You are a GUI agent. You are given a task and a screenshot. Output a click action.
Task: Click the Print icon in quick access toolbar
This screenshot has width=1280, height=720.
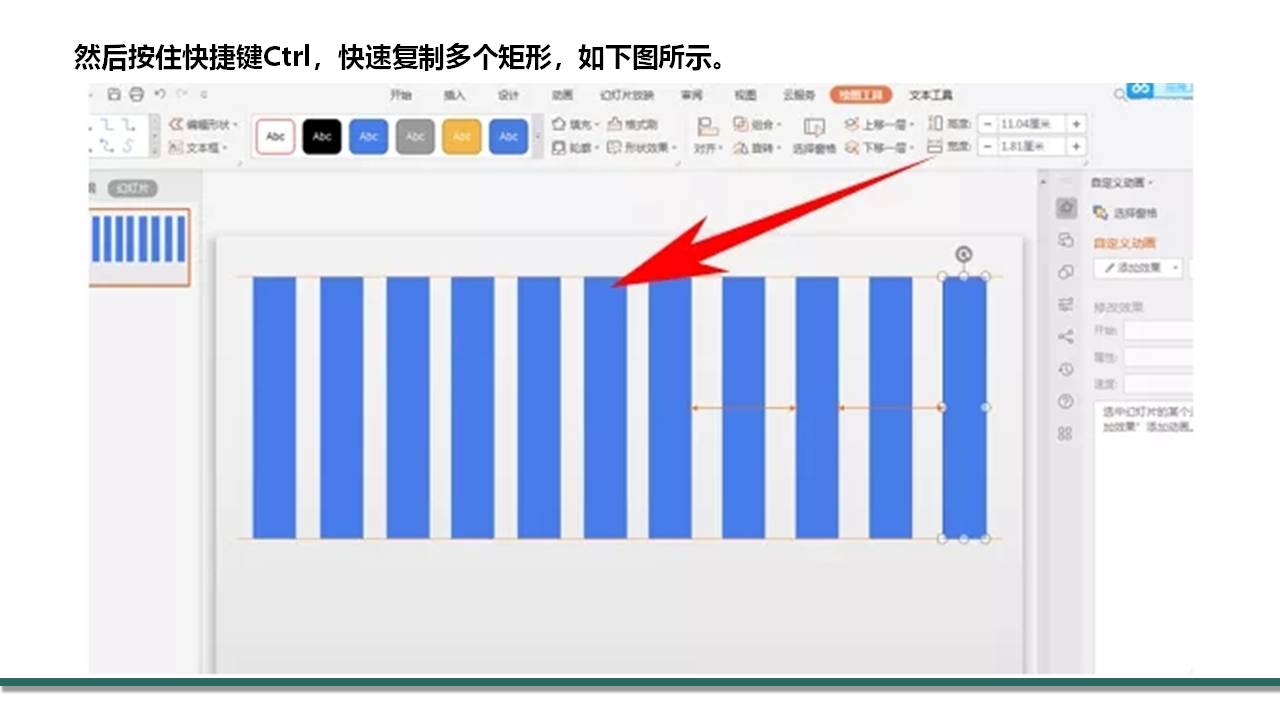point(136,94)
